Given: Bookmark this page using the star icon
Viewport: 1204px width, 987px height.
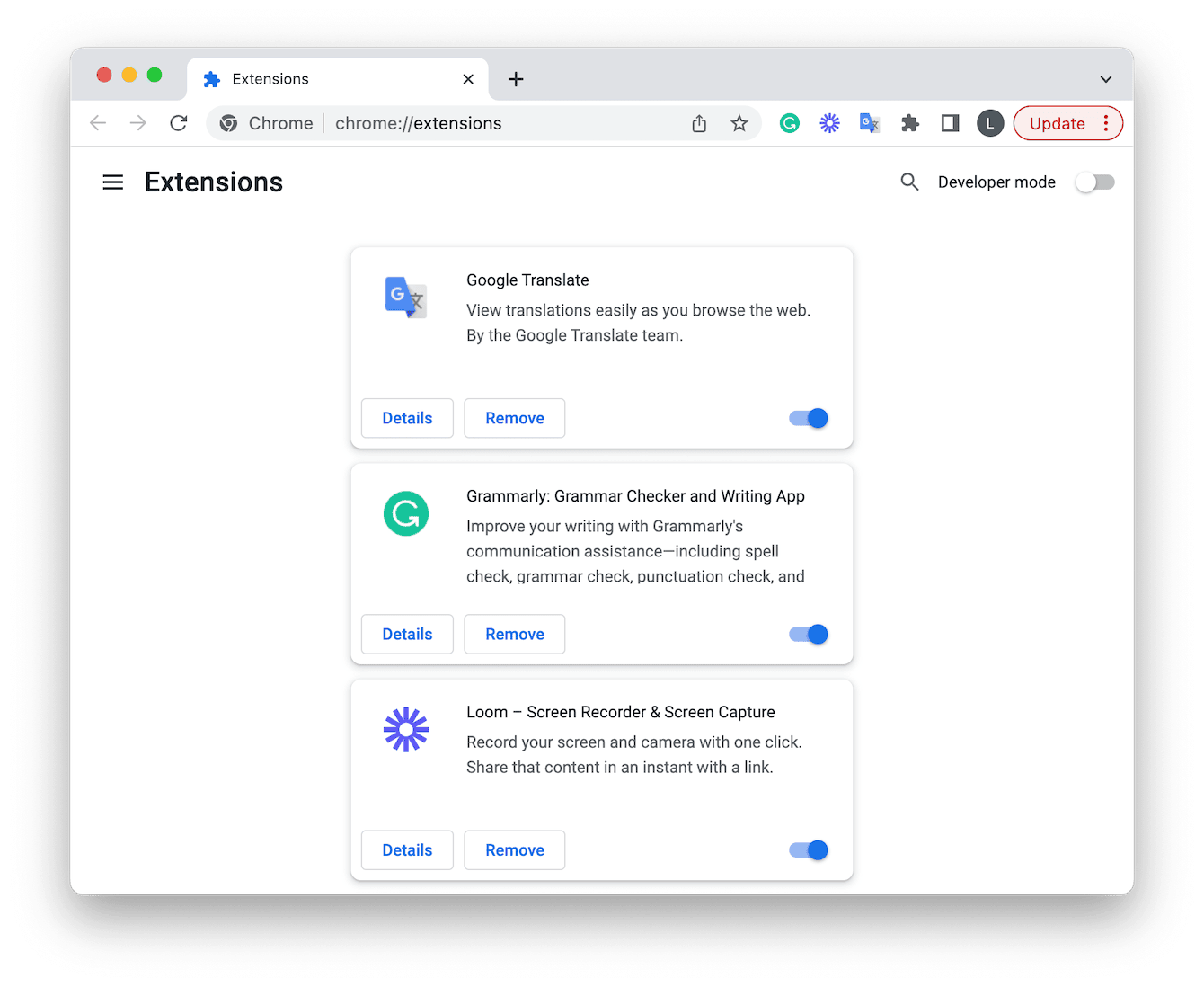Looking at the screenshot, I should point(739,123).
